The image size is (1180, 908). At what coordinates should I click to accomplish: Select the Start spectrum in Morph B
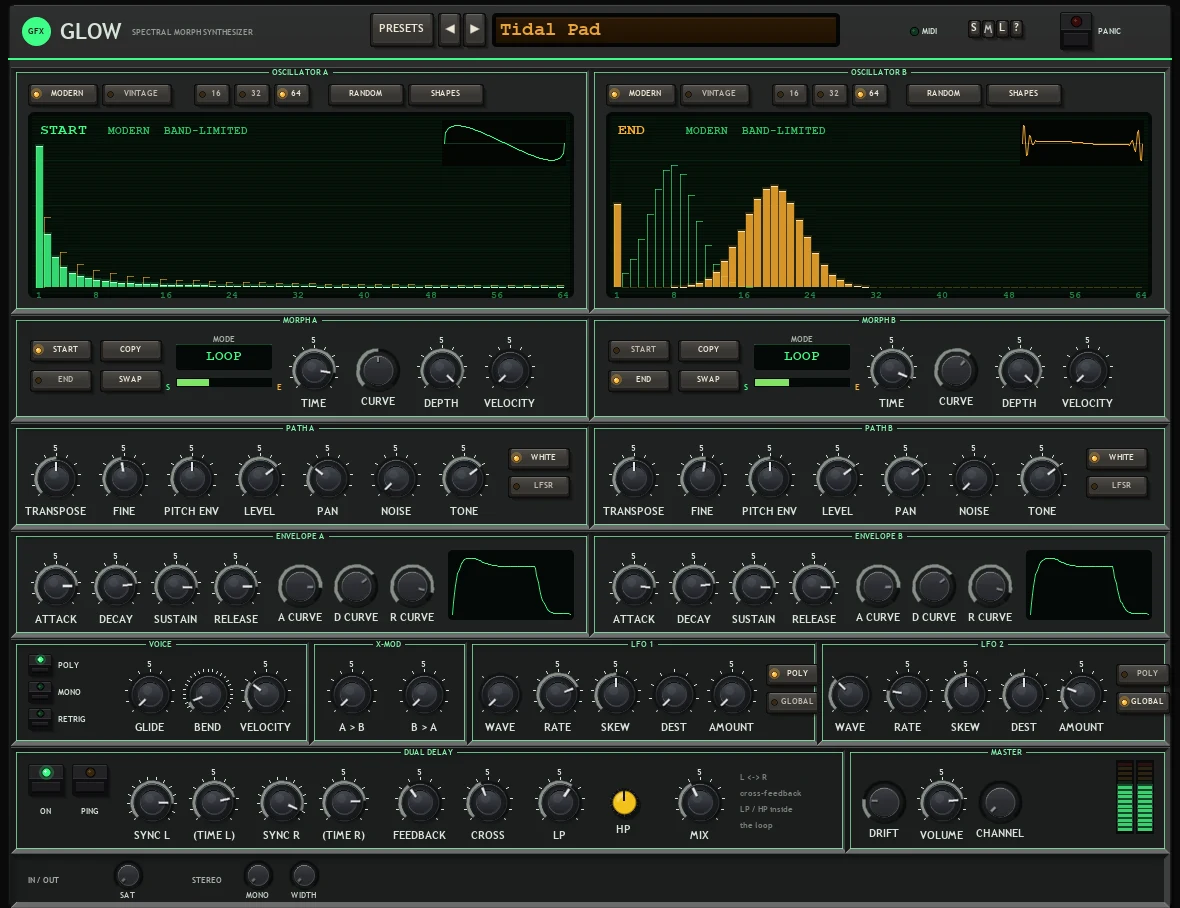pyautogui.click(x=639, y=350)
